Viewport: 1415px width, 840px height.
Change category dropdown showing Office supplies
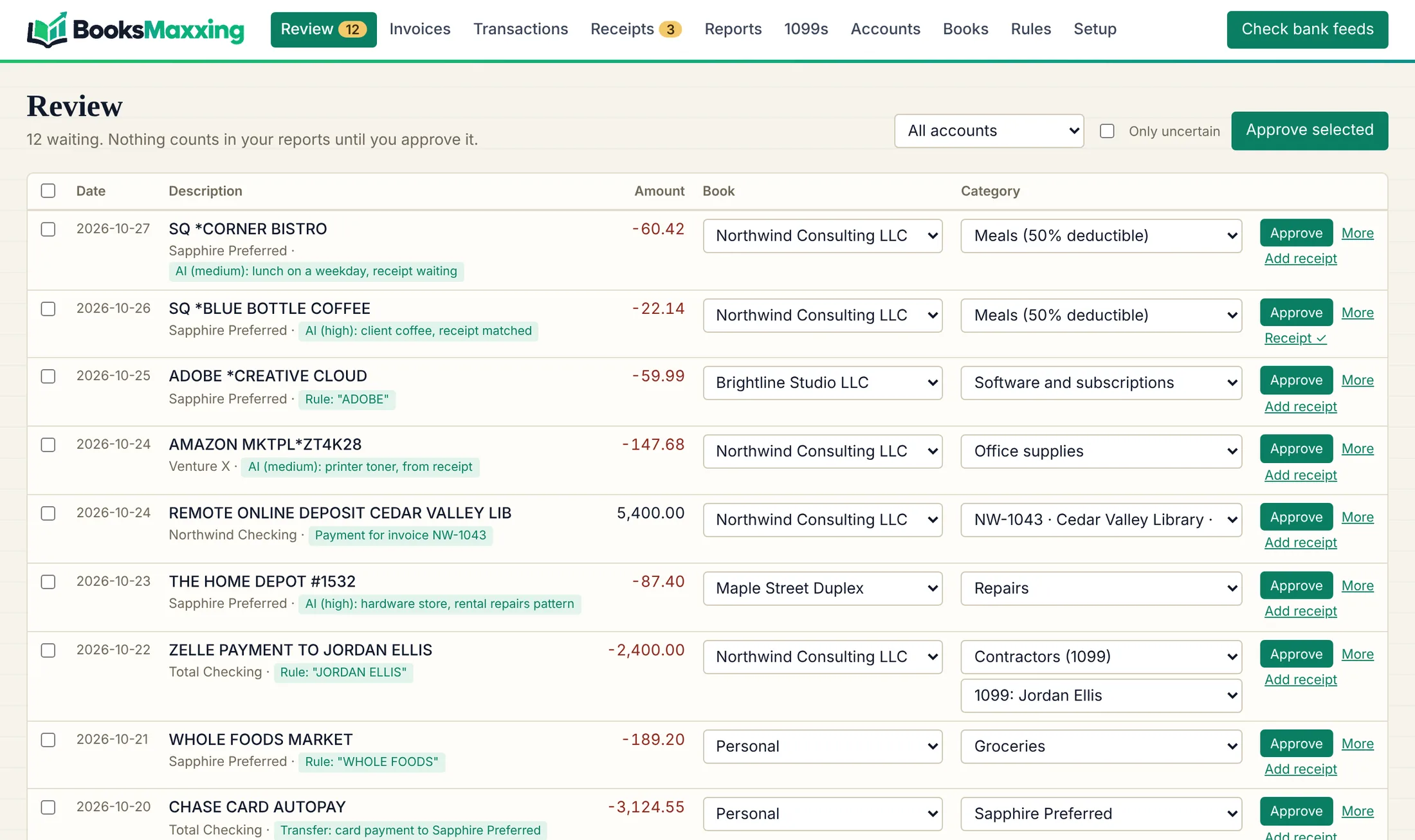tap(1101, 452)
